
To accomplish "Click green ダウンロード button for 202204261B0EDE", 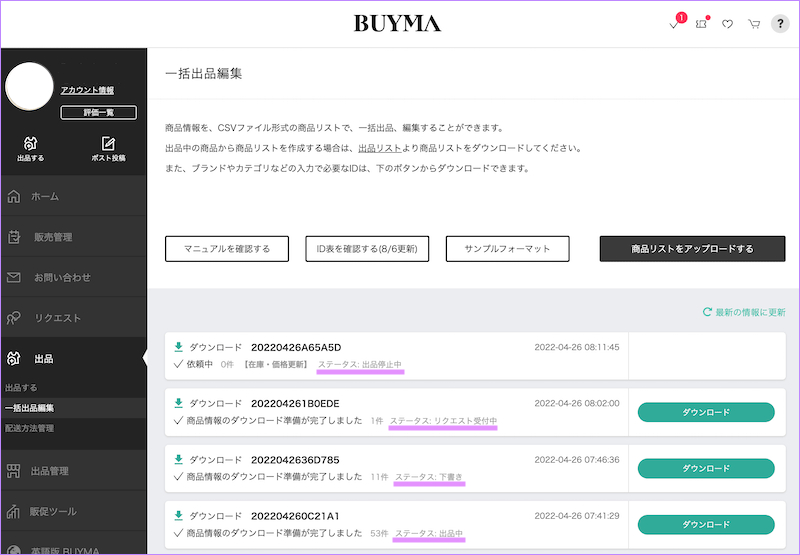I will (706, 411).
